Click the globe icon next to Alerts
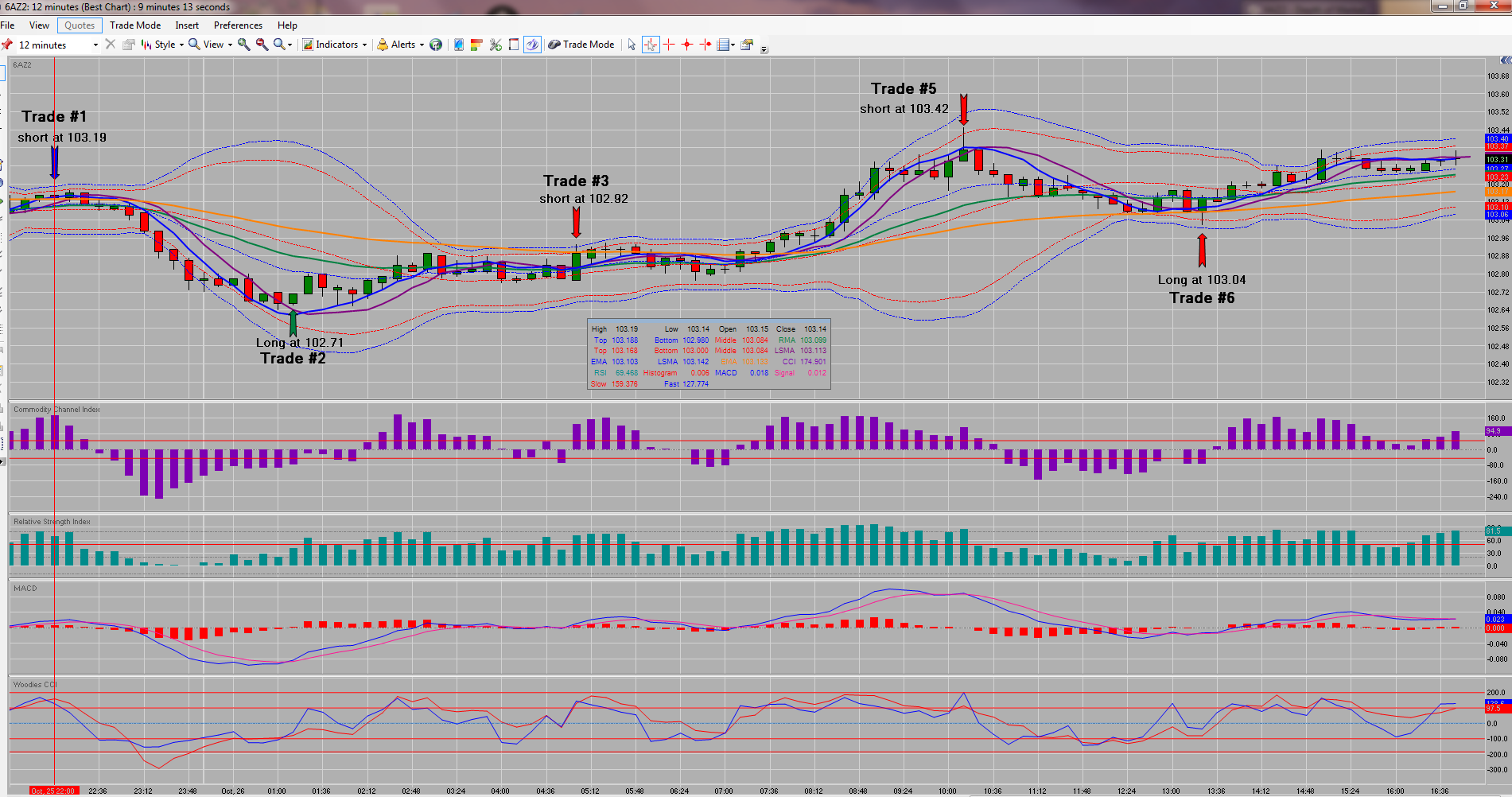Screen dimensions: 1512x797 coord(436,45)
